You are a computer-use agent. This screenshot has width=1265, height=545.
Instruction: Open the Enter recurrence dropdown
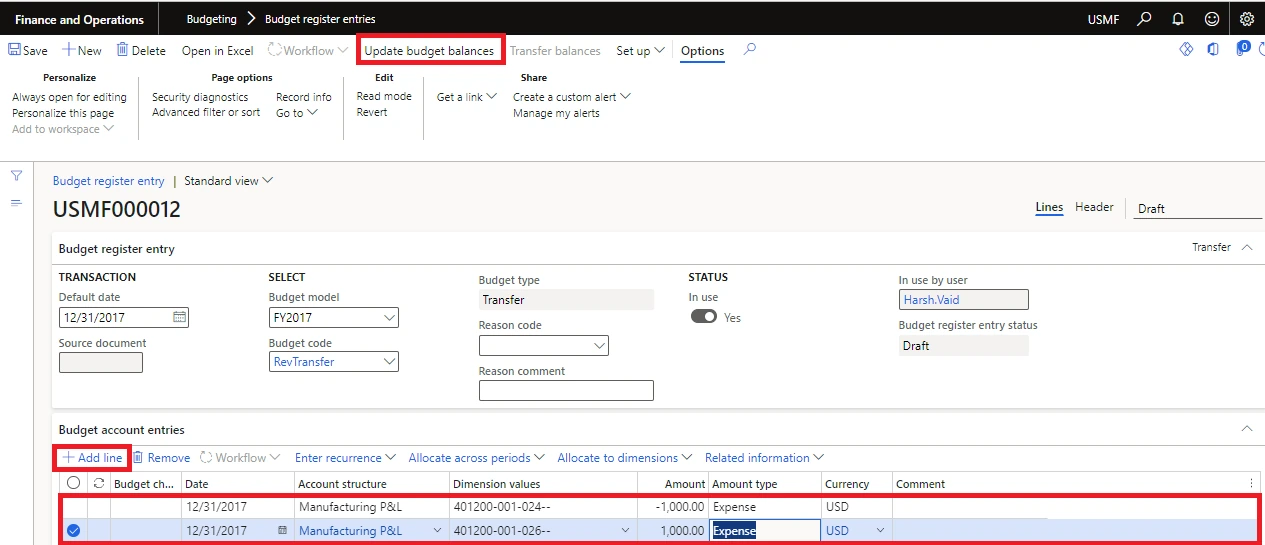[345, 458]
